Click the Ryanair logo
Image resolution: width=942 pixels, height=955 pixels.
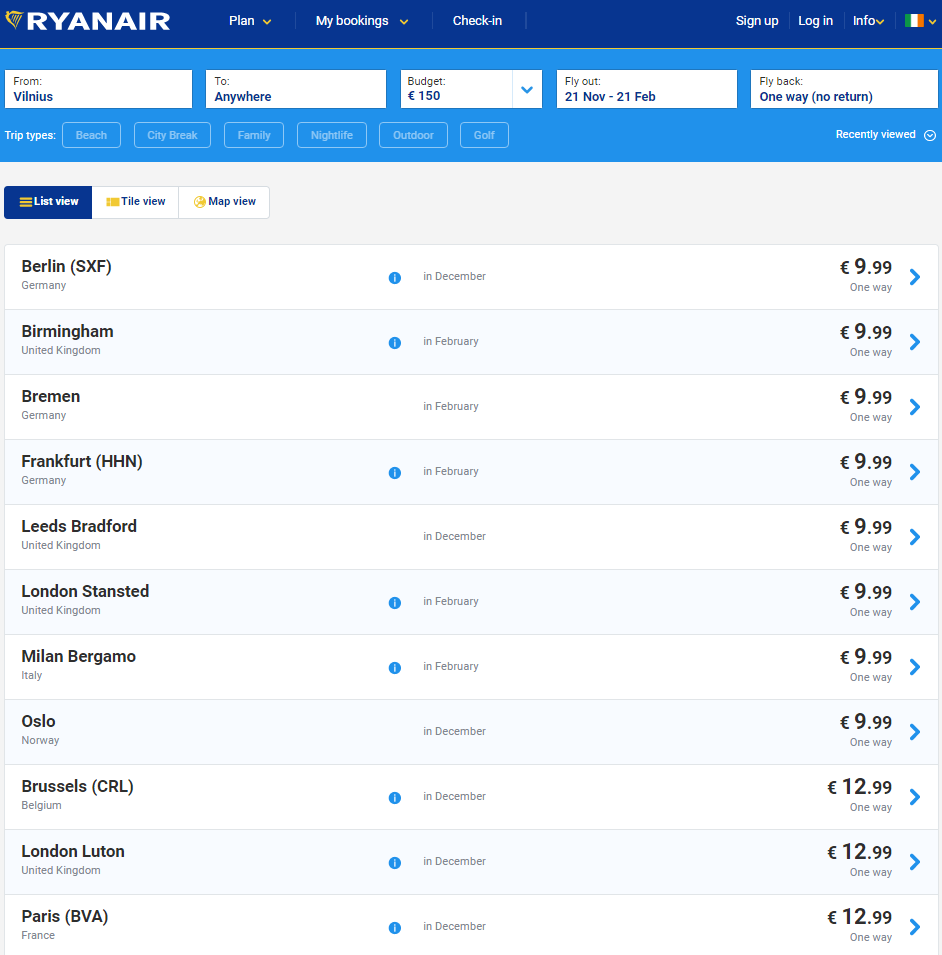(88, 21)
